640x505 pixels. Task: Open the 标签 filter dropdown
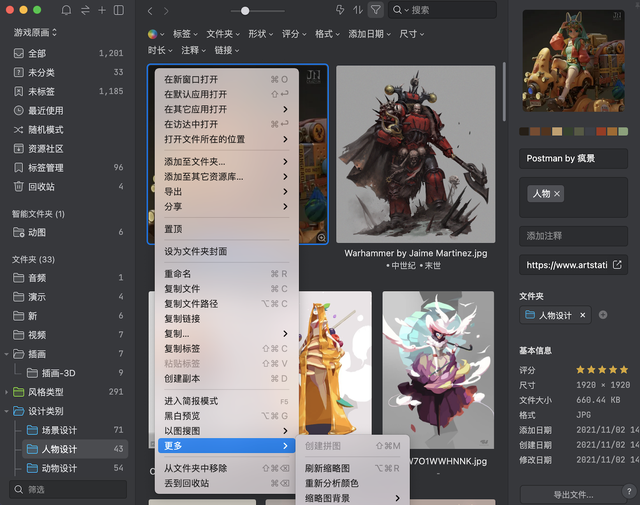tap(184, 34)
